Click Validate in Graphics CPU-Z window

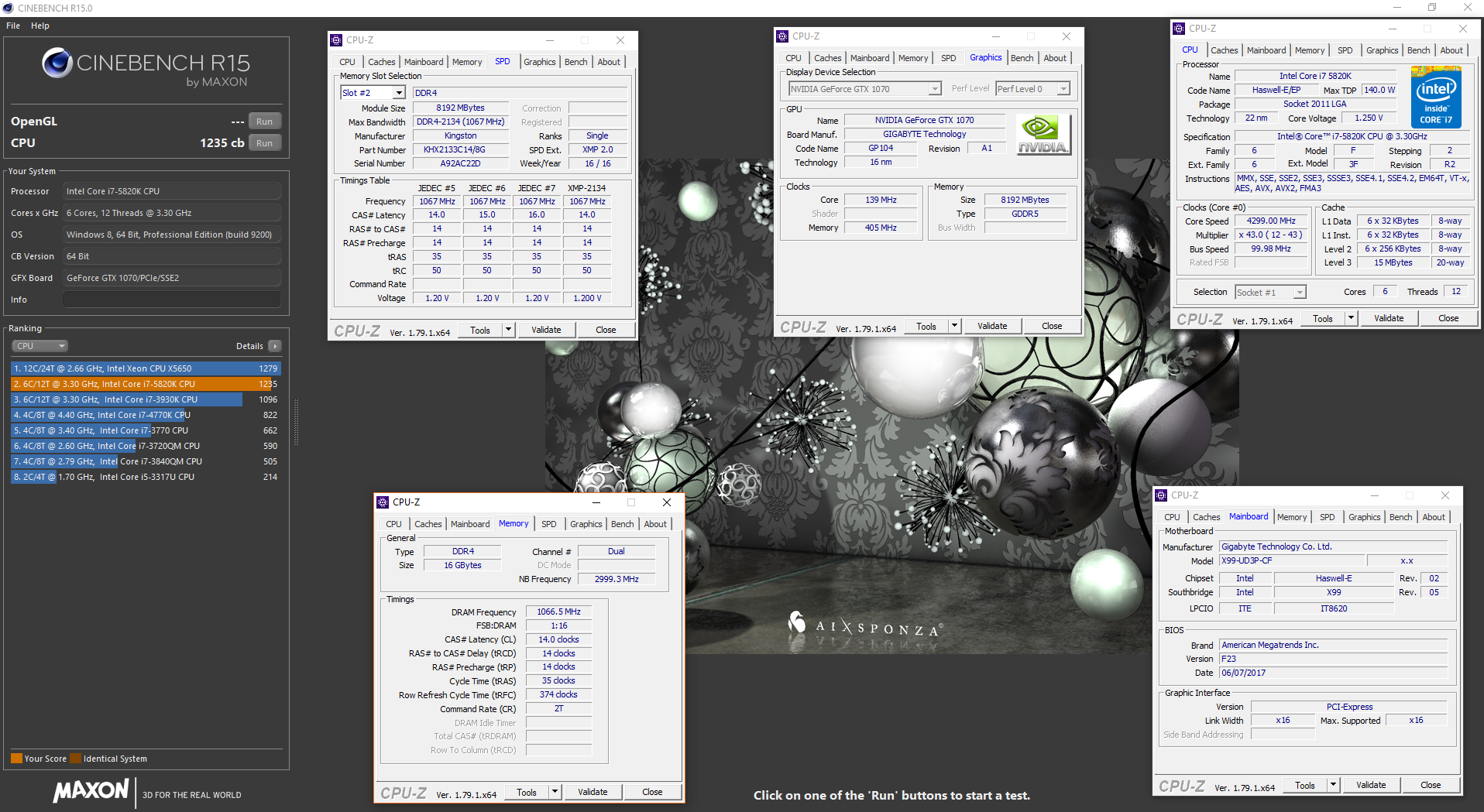click(992, 326)
